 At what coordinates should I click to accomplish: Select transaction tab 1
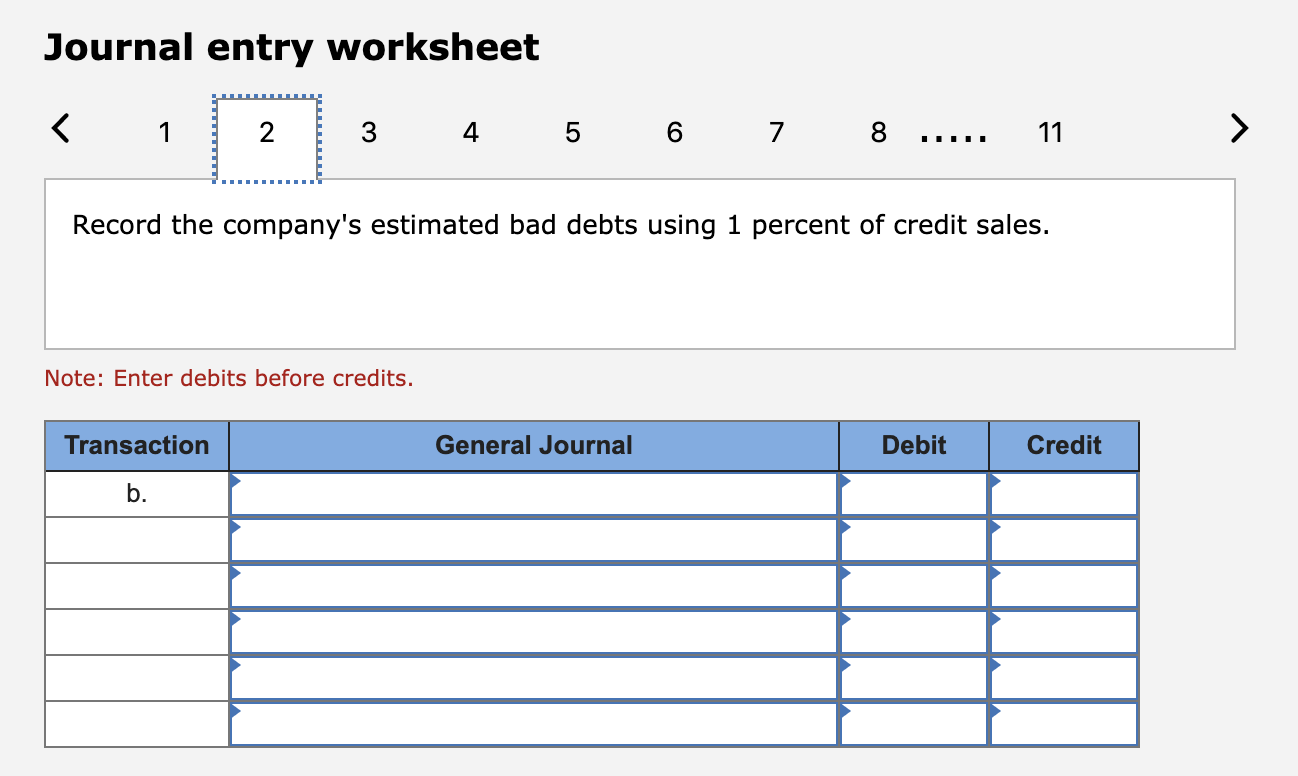coord(164,132)
